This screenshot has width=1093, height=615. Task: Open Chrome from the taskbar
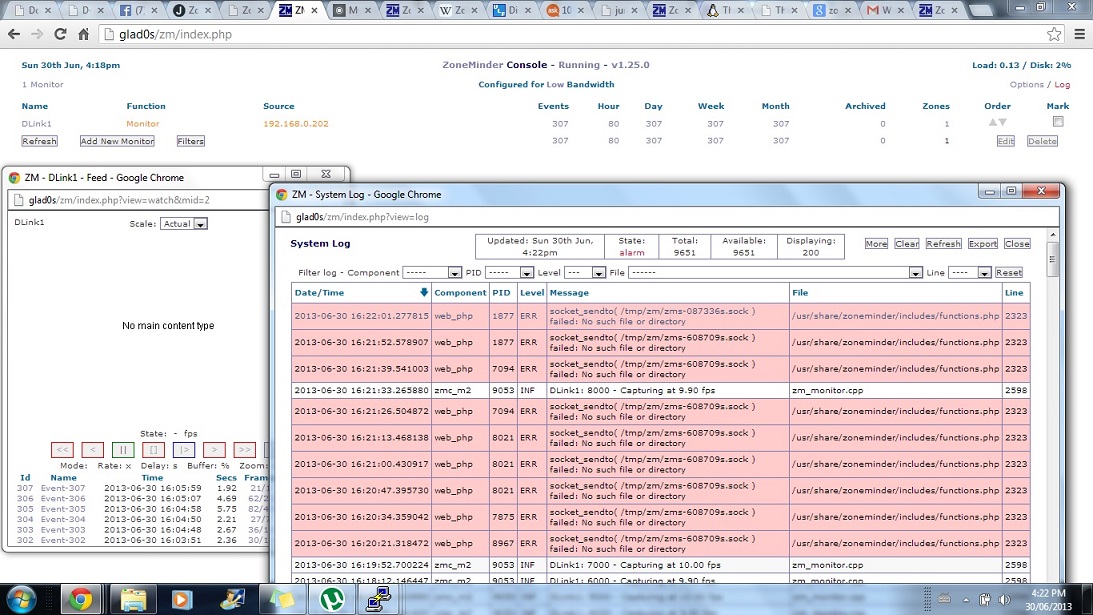point(81,600)
